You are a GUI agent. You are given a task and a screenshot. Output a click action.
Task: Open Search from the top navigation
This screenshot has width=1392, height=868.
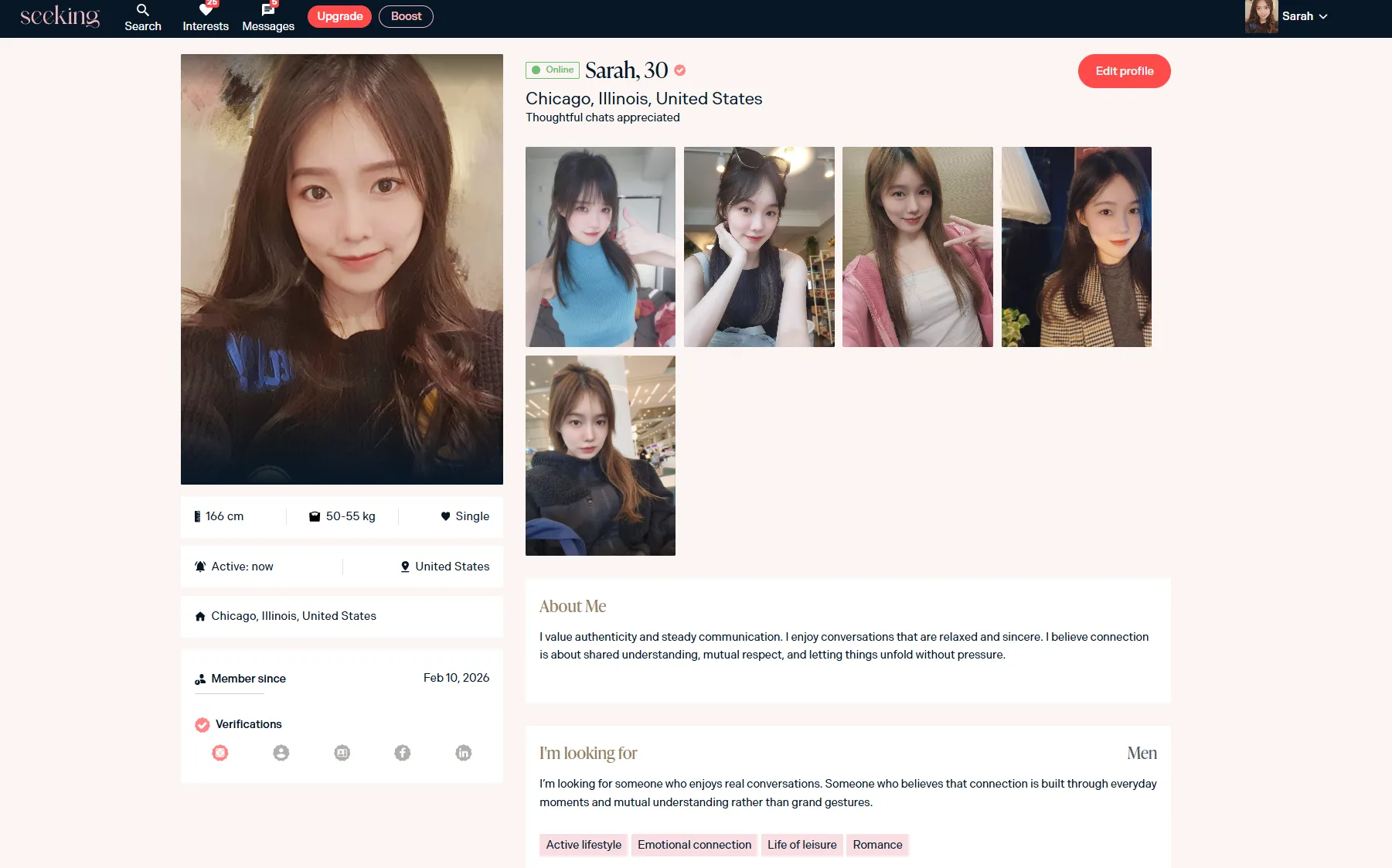[143, 17]
